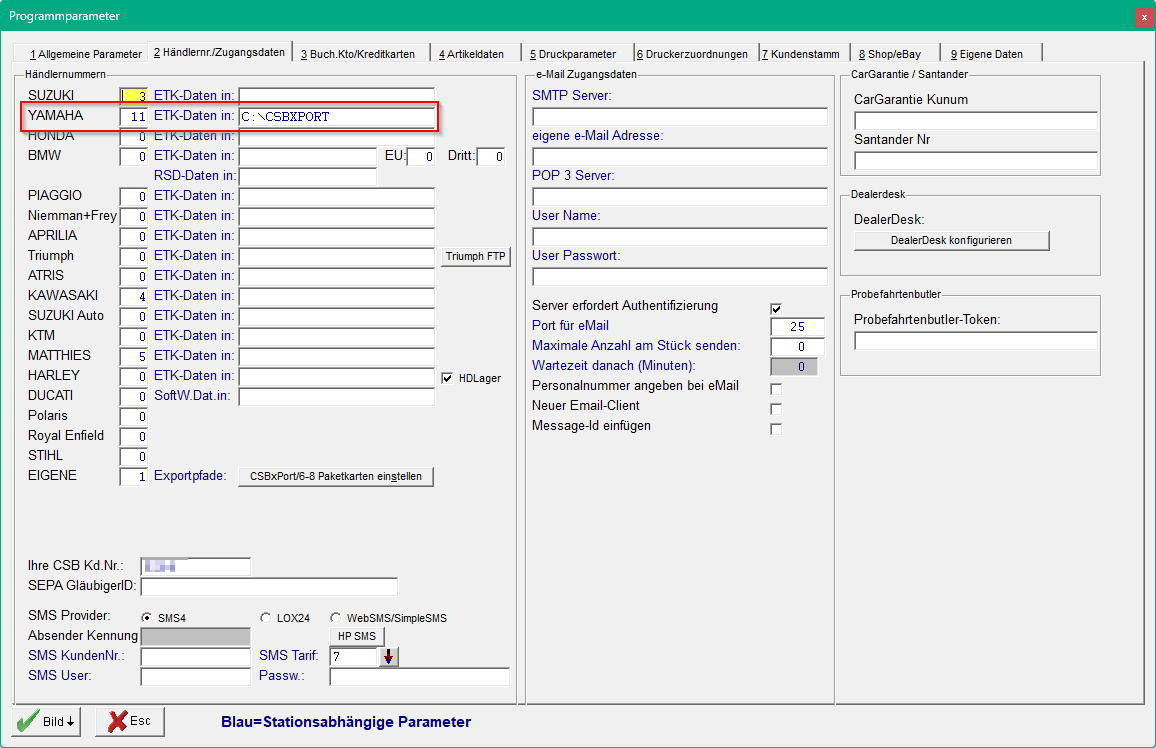1156x748 pixels.
Task: Click the User Name input field
Action: click(680, 236)
